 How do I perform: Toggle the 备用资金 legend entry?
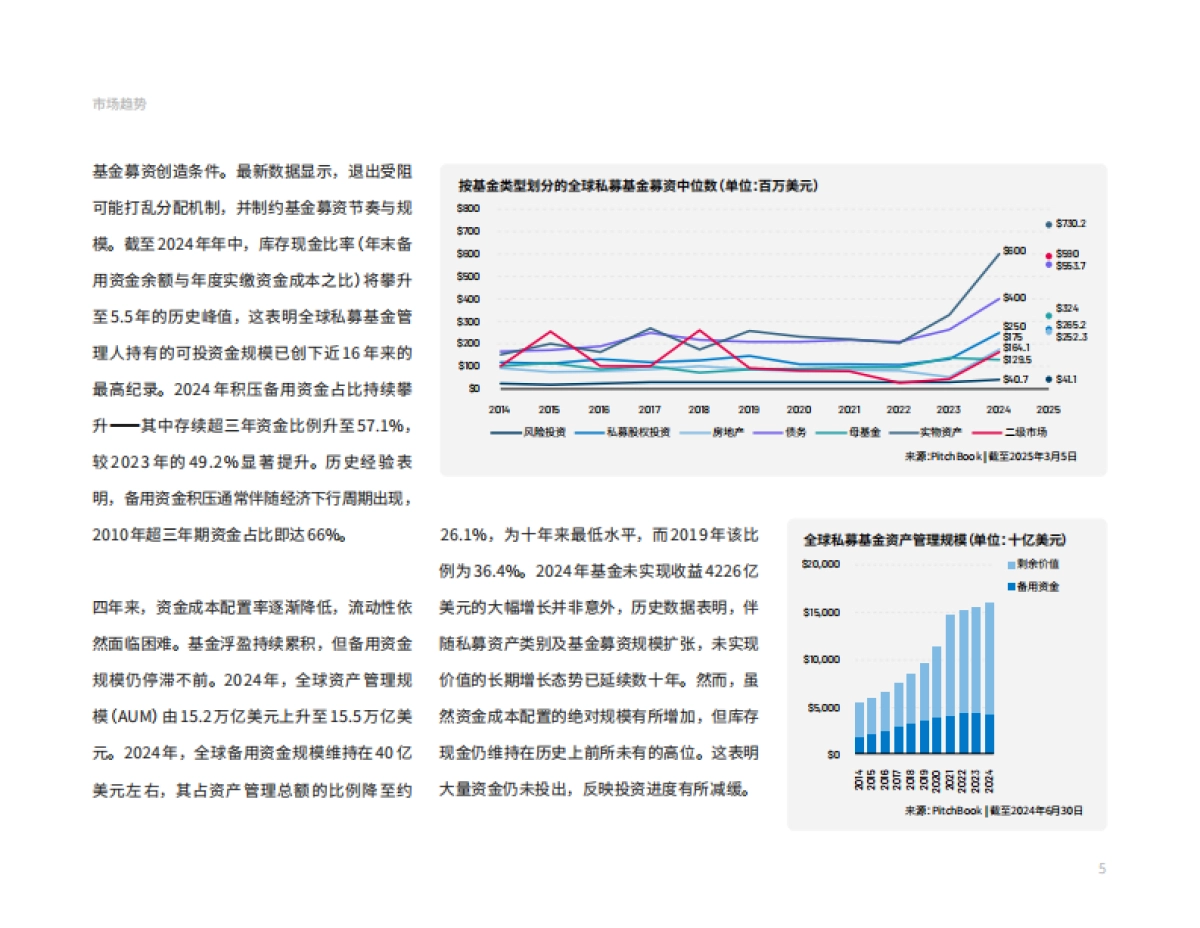1035,586
